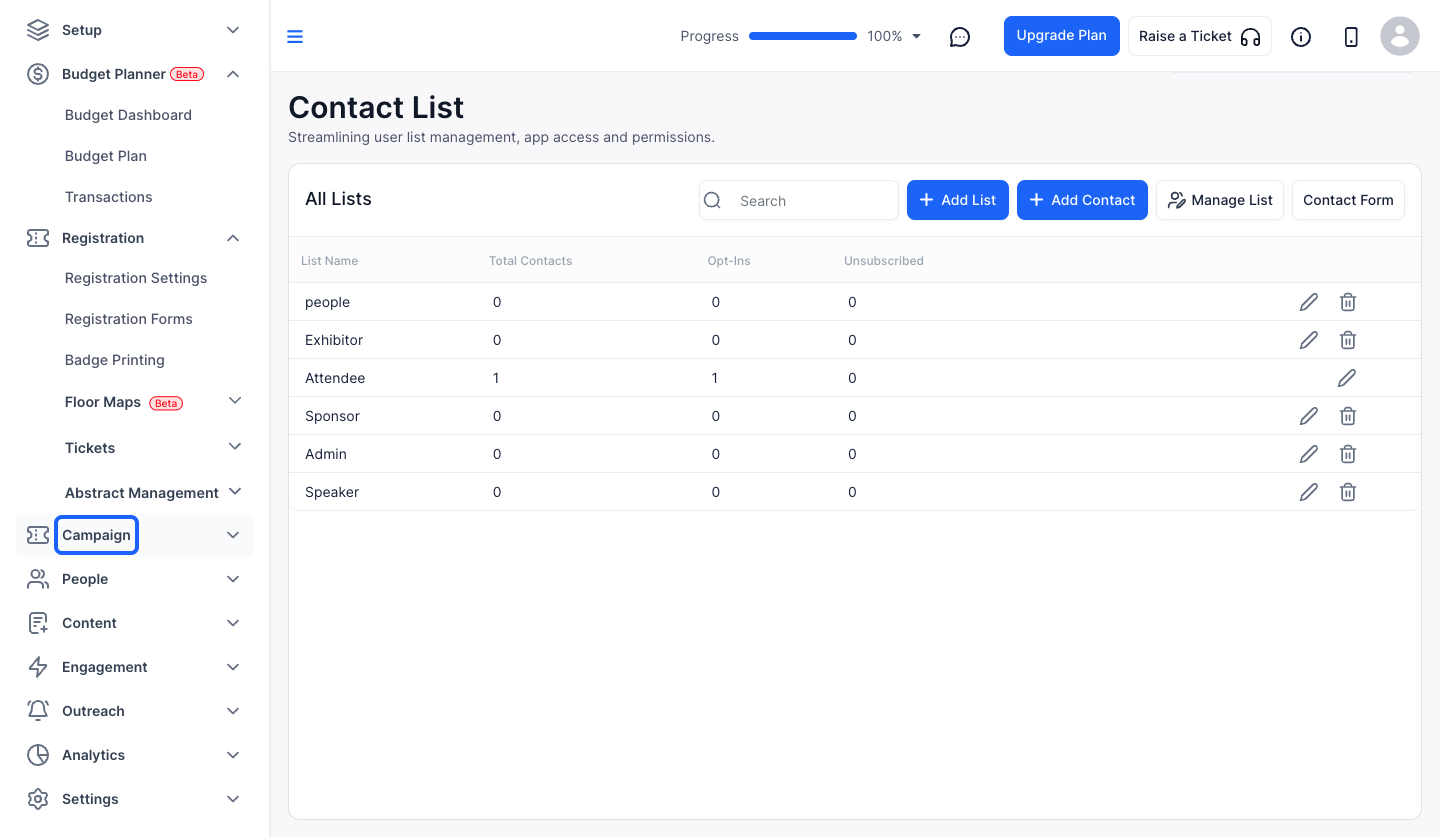Screen dimensions: 1440x837
Task: Open Budget Plan menu item
Action: 106,156
